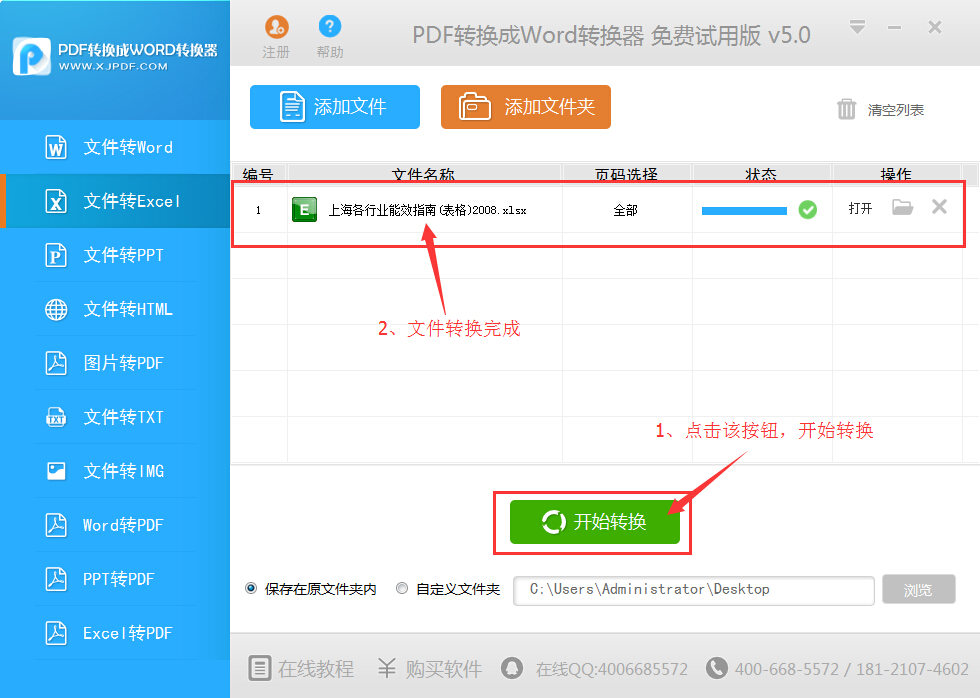This screenshot has height=698, width=980.
Task: Click the output path input field
Action: pos(693,591)
